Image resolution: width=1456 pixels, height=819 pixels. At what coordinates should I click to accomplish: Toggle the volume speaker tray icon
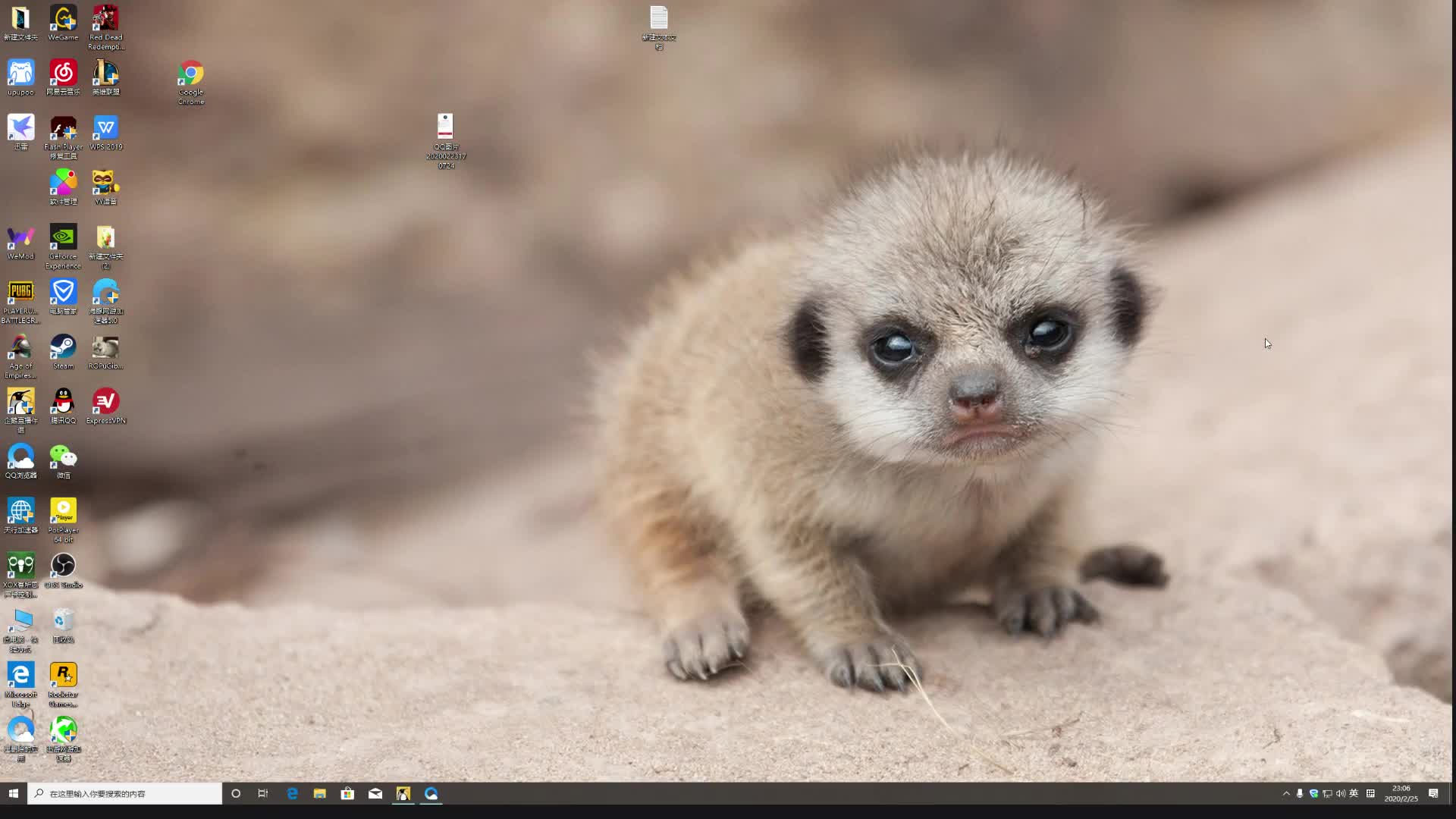tap(1340, 793)
